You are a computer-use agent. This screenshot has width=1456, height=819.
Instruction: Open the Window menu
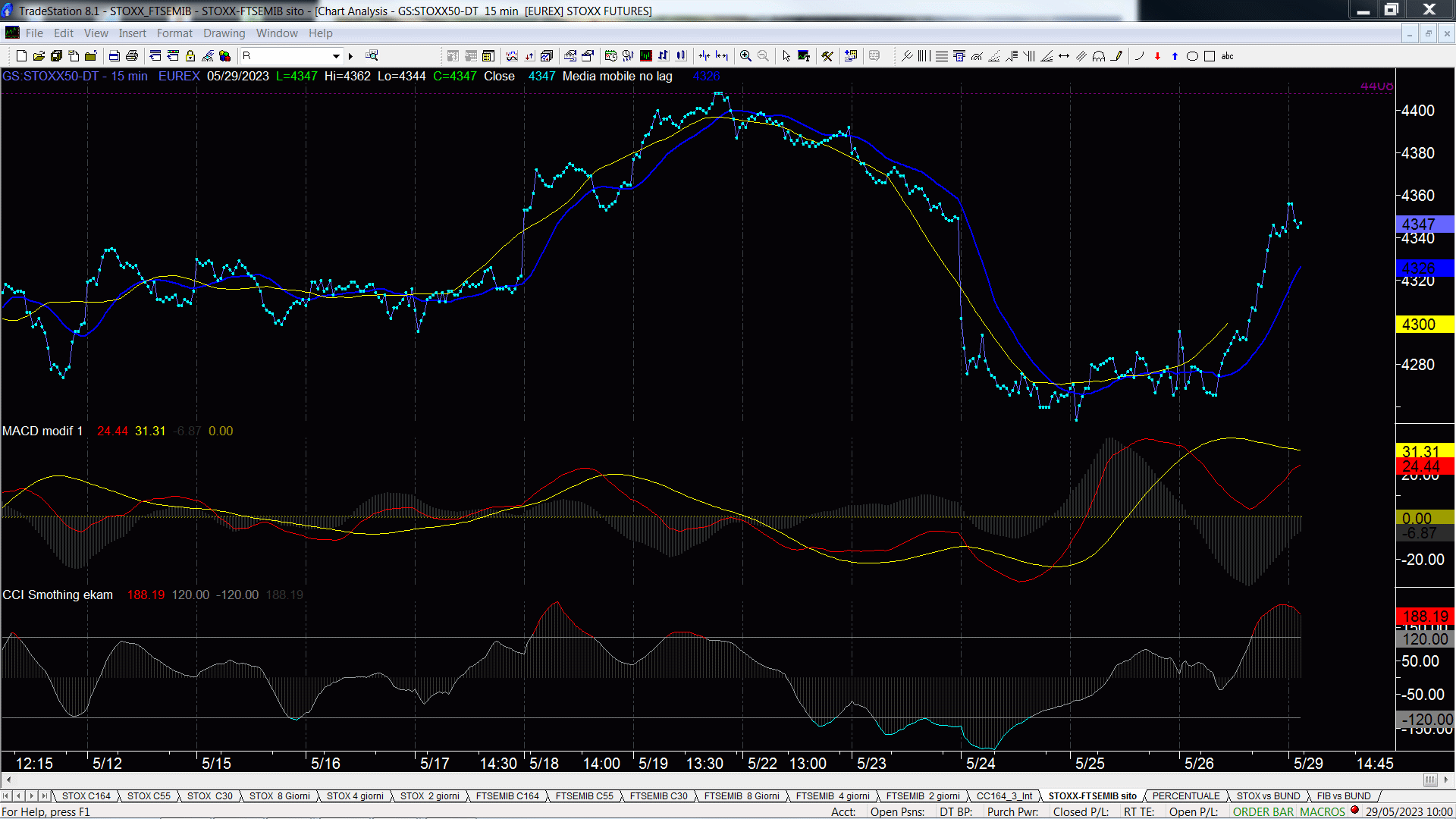pyautogui.click(x=277, y=33)
